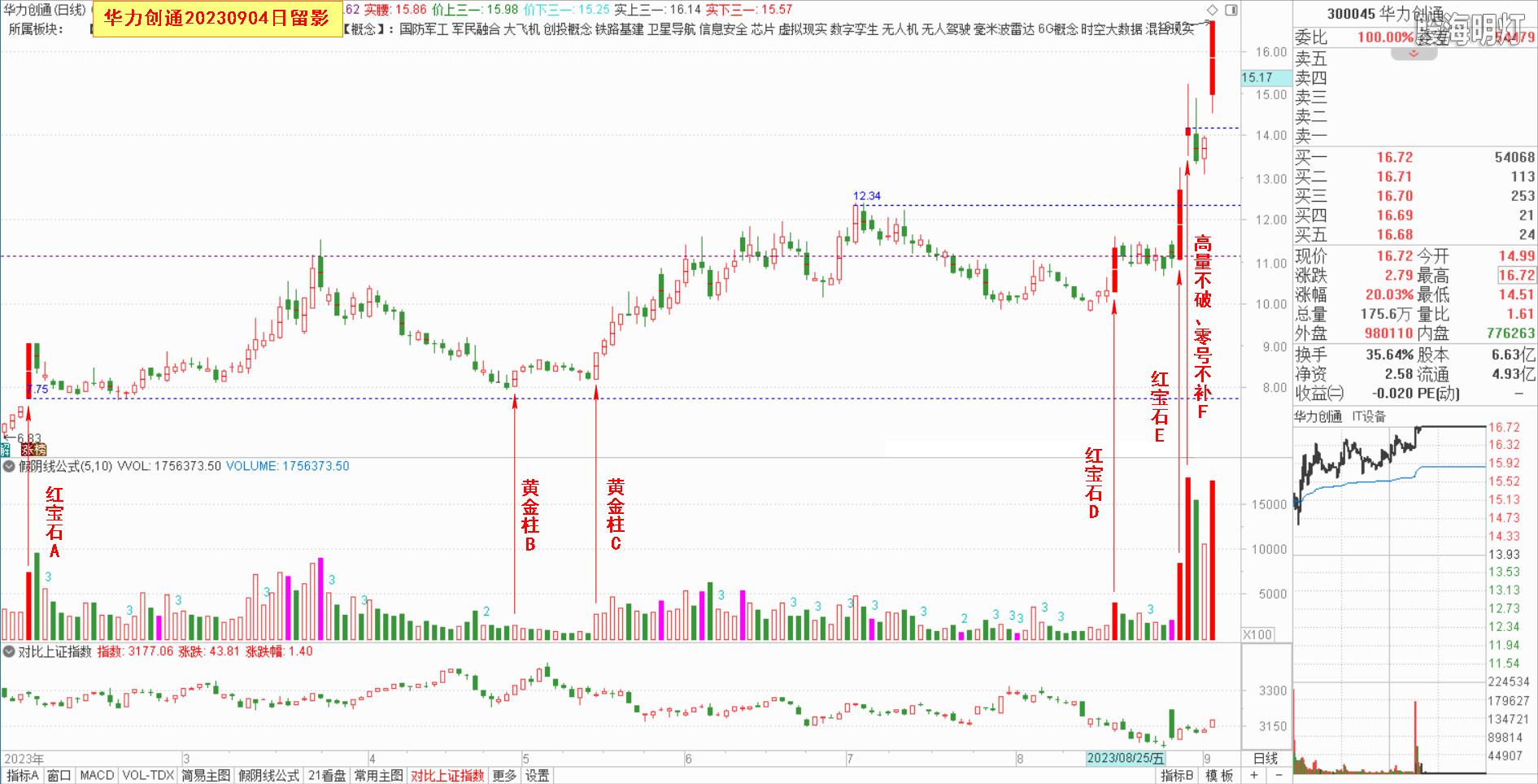Click the 今开 14.99 value
The width and height of the screenshot is (1538, 784).
point(1516,256)
